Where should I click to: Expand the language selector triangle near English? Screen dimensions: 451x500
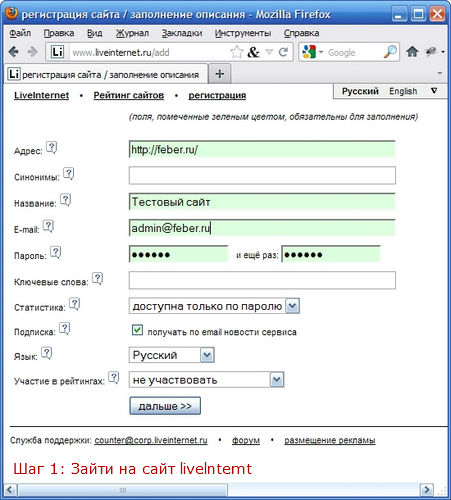tap(434, 91)
